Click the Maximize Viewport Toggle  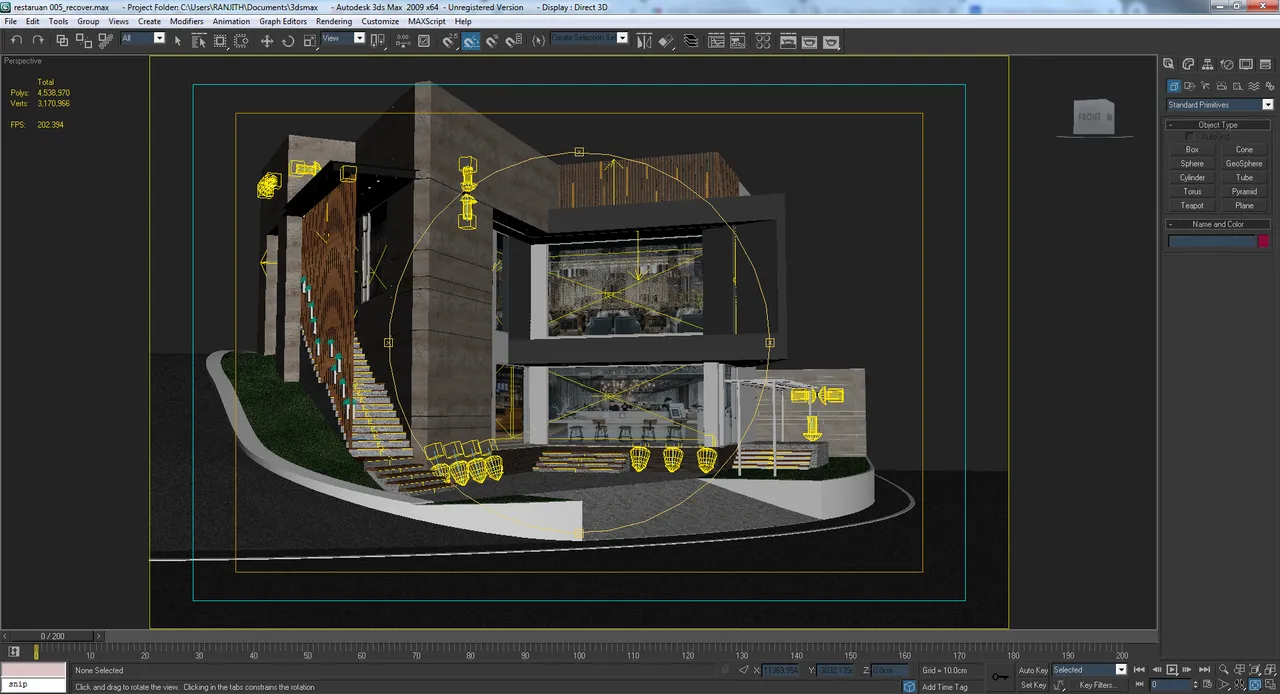pyautogui.click(x=1270, y=685)
